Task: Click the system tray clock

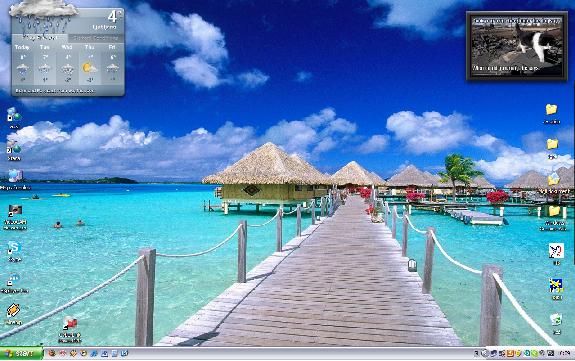Action: click(x=565, y=353)
